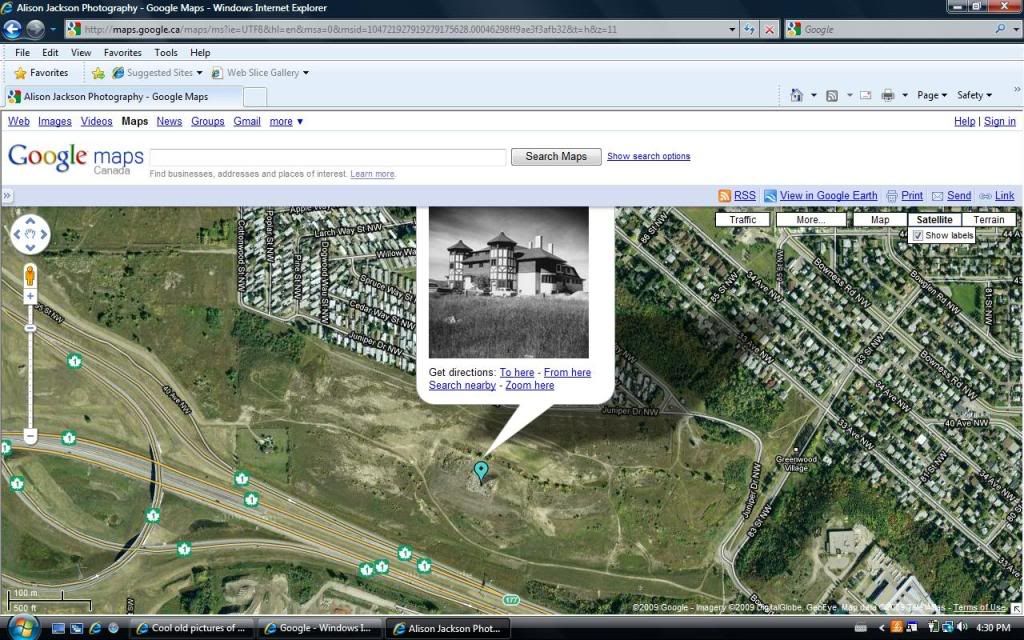Click the black and white house photo thumbnail
This screenshot has width=1024, height=640.
[508, 282]
